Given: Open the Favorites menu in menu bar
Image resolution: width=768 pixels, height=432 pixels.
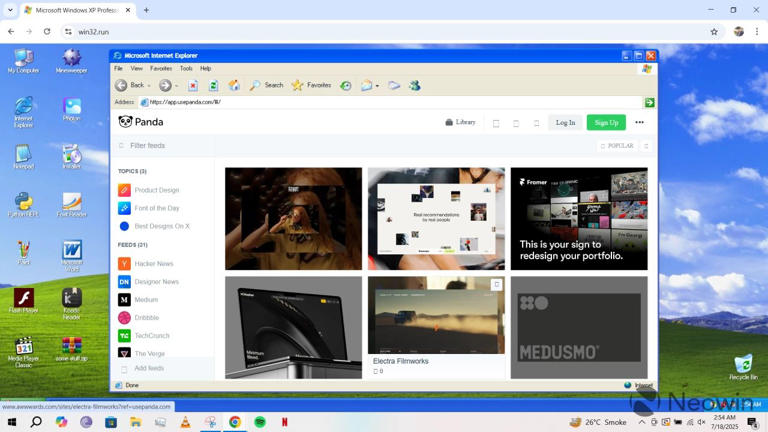Looking at the screenshot, I should pyautogui.click(x=161, y=69).
